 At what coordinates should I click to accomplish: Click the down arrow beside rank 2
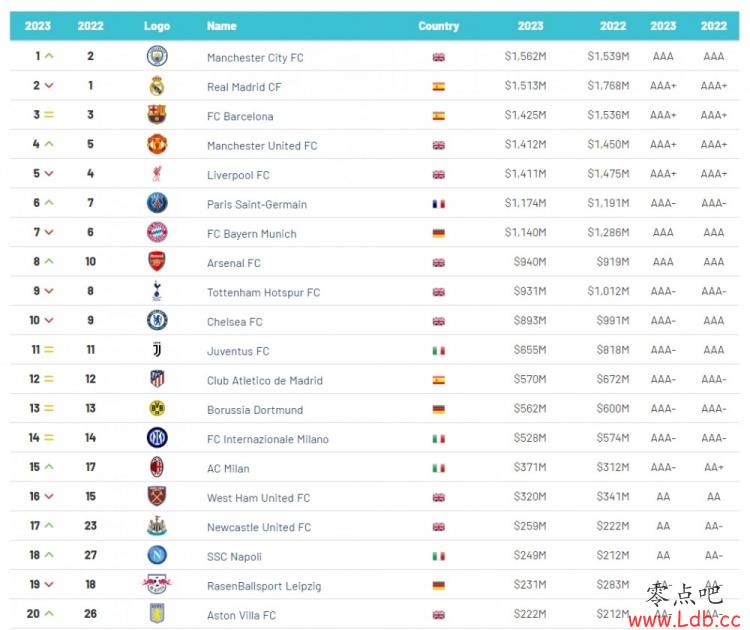(49, 86)
